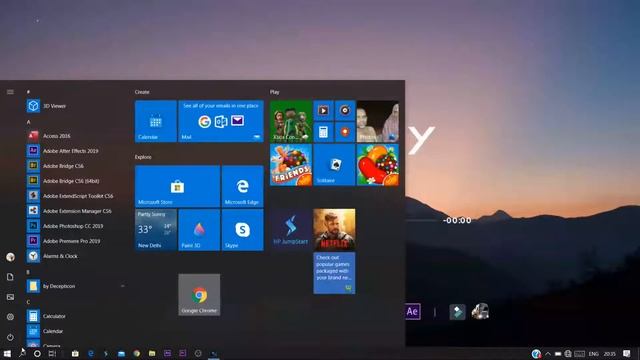The height and width of the screenshot is (360, 640).
Task: Open Adobe Extension Manager CS6
Action: [x=76, y=211]
